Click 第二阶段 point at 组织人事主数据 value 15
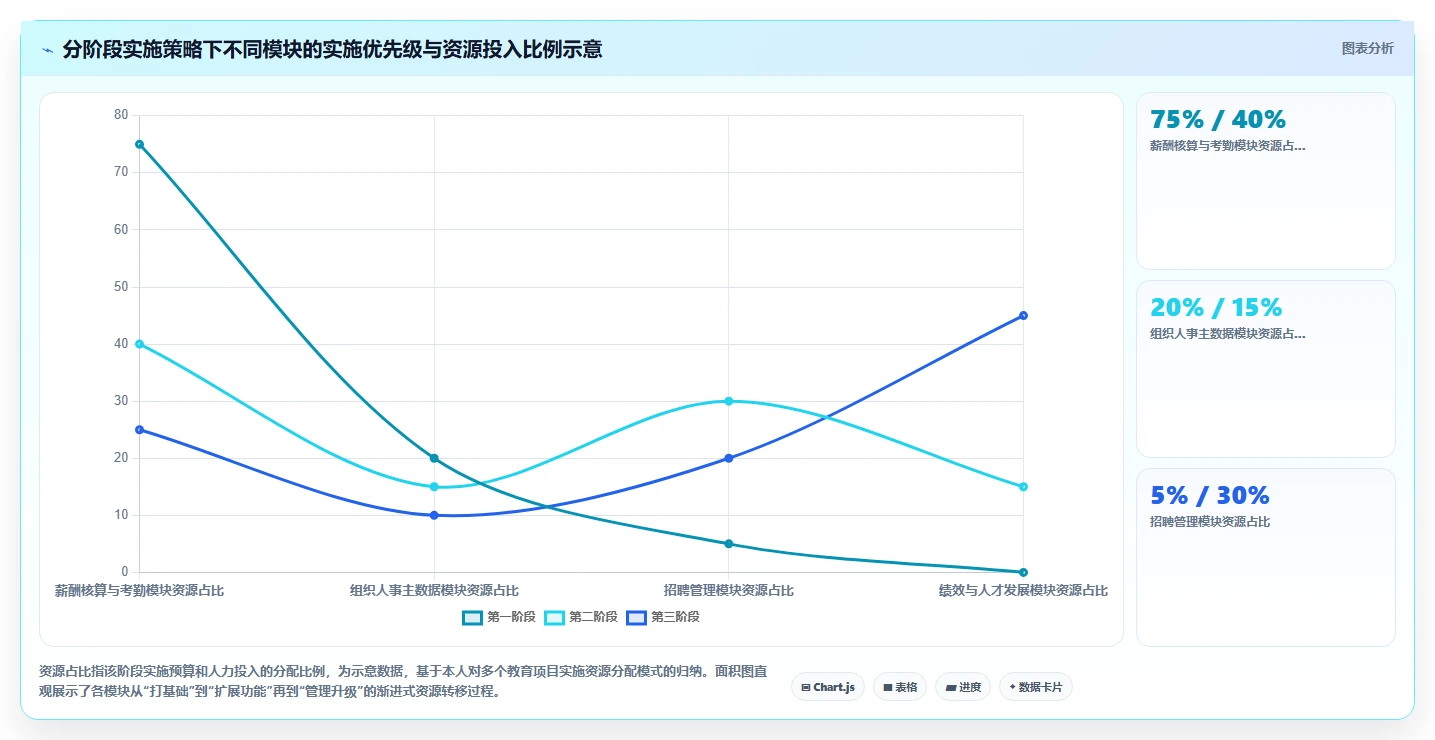Image resolution: width=1435 pixels, height=740 pixels. [434, 487]
